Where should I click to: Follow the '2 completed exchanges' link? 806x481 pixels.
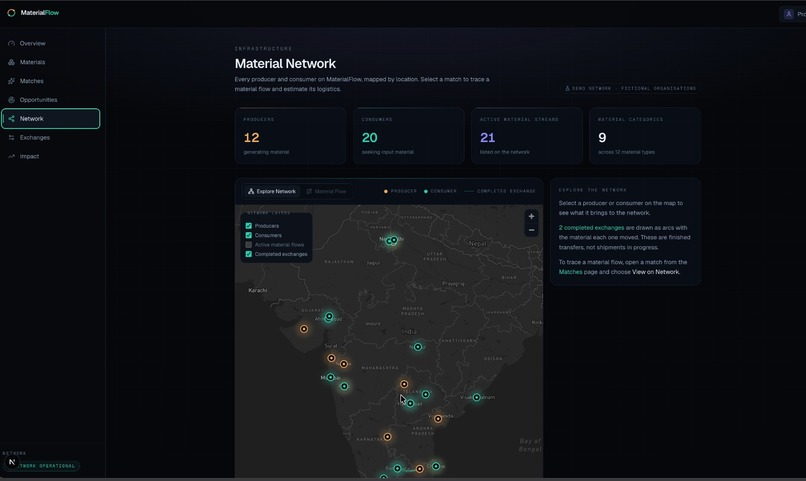click(591, 228)
